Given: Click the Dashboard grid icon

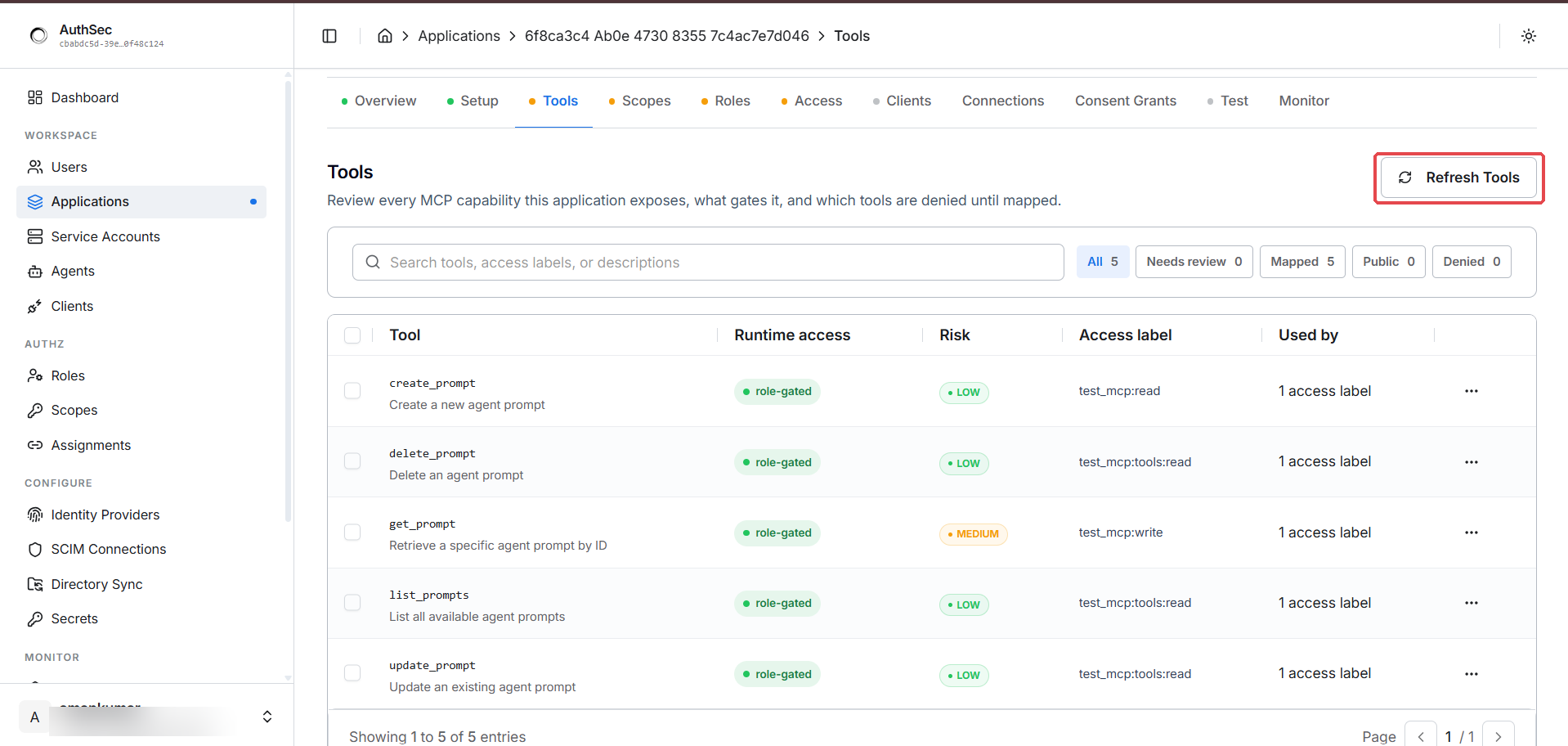Looking at the screenshot, I should pyautogui.click(x=35, y=97).
